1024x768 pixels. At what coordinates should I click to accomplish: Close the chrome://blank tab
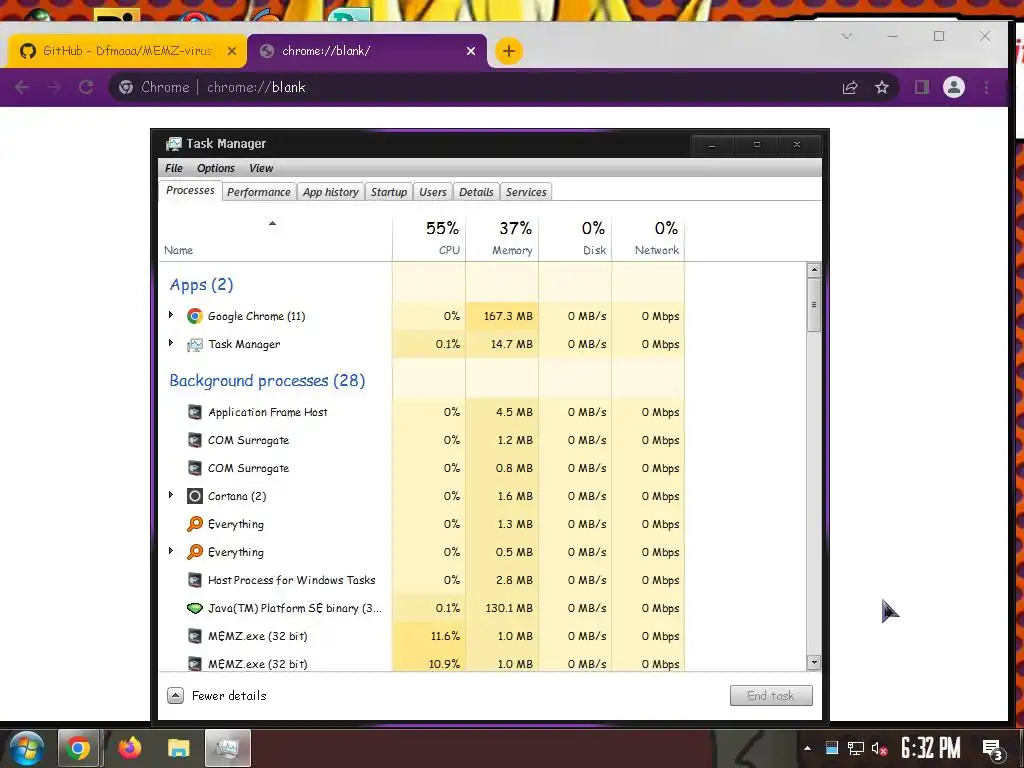471,51
